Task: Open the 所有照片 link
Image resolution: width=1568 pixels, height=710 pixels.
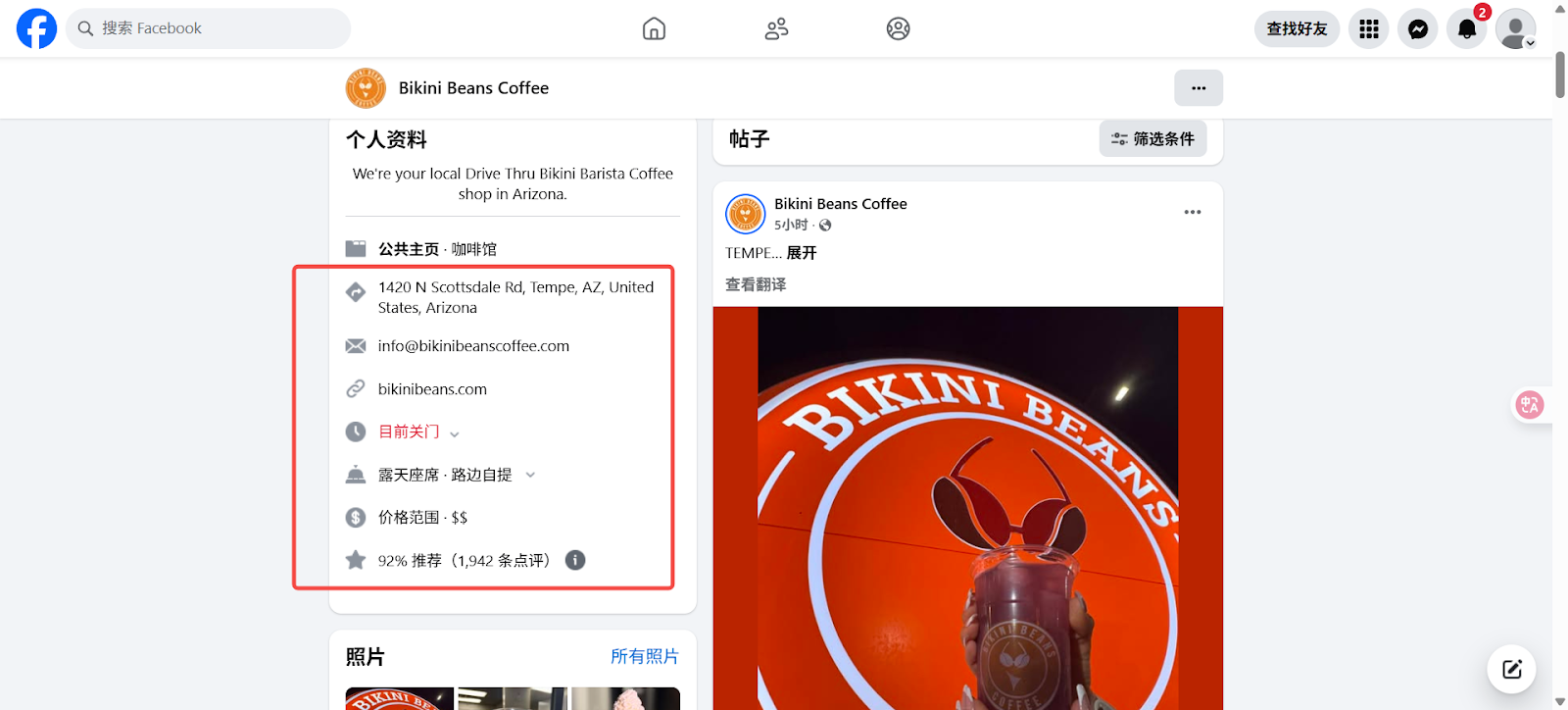Action: 645,657
